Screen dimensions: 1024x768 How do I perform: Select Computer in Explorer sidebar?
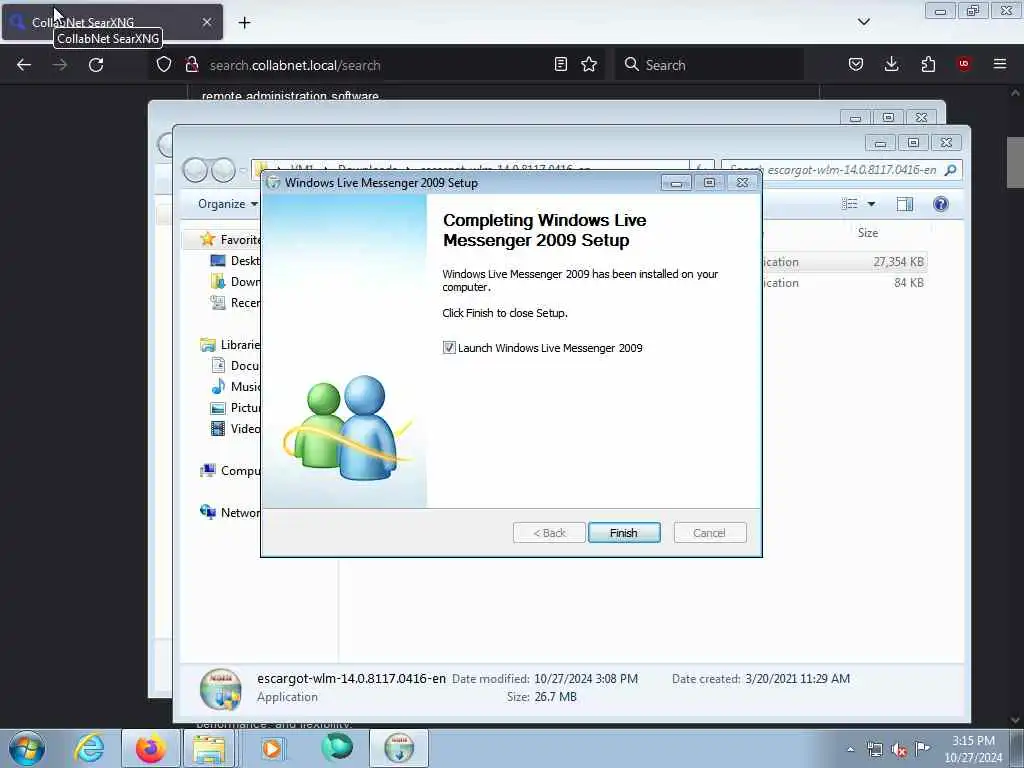coord(231,470)
